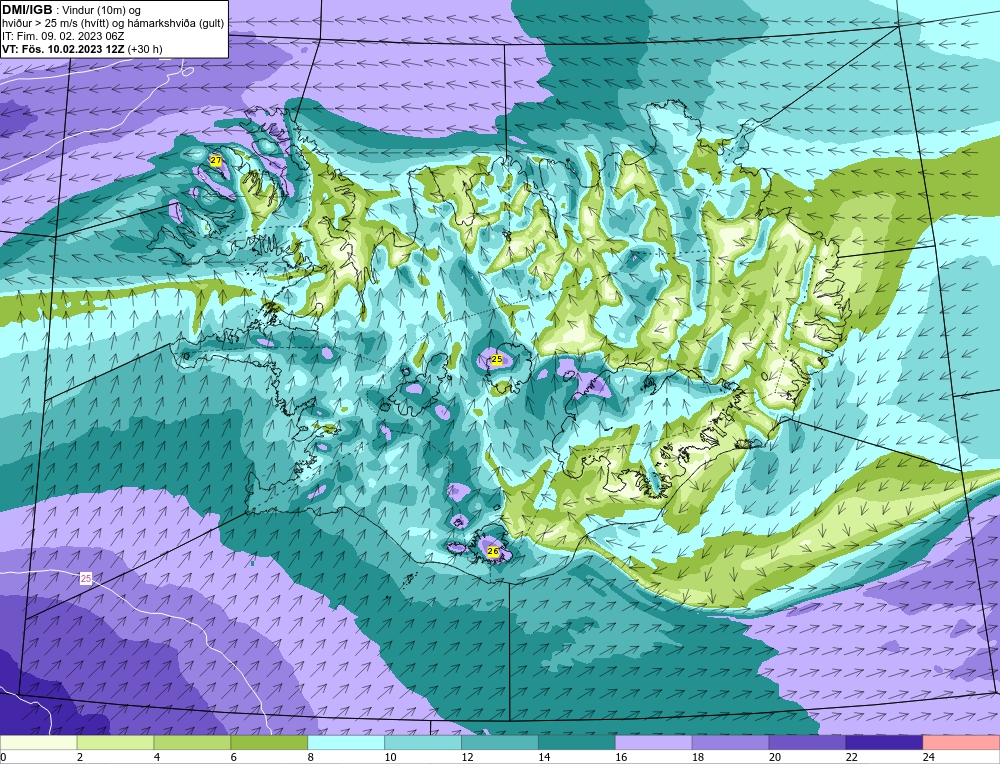Click the white contour label 25
This screenshot has height=764, width=1000.
(x=86, y=578)
